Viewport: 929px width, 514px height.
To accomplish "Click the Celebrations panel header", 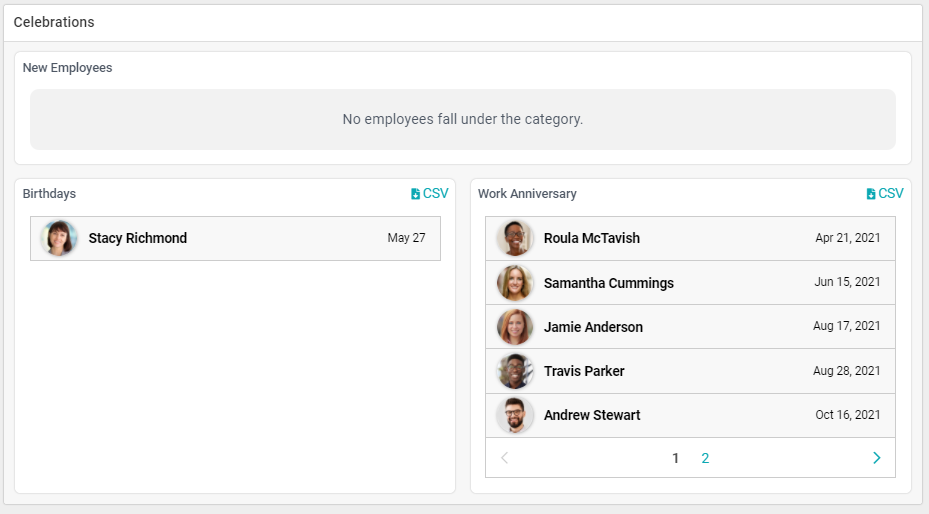I will coord(54,22).
